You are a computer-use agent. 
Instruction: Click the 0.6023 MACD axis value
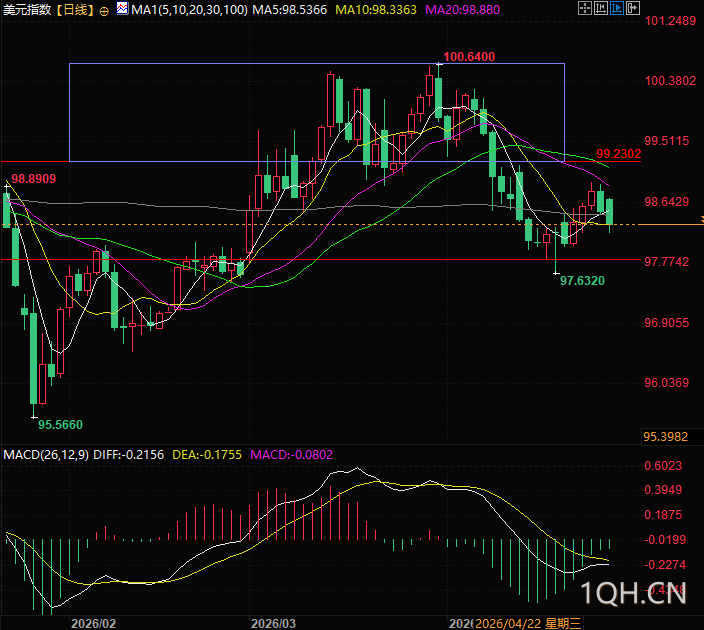pos(663,466)
